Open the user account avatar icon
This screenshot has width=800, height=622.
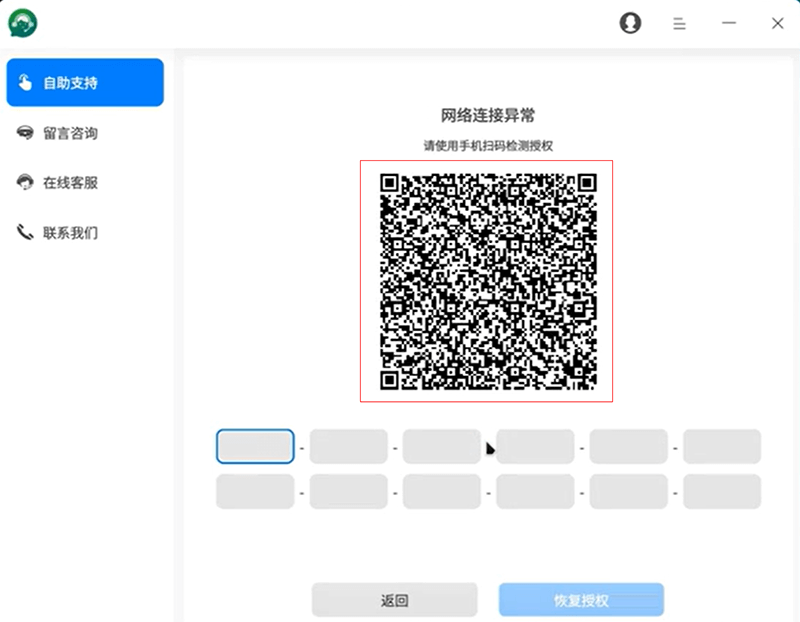coord(630,23)
